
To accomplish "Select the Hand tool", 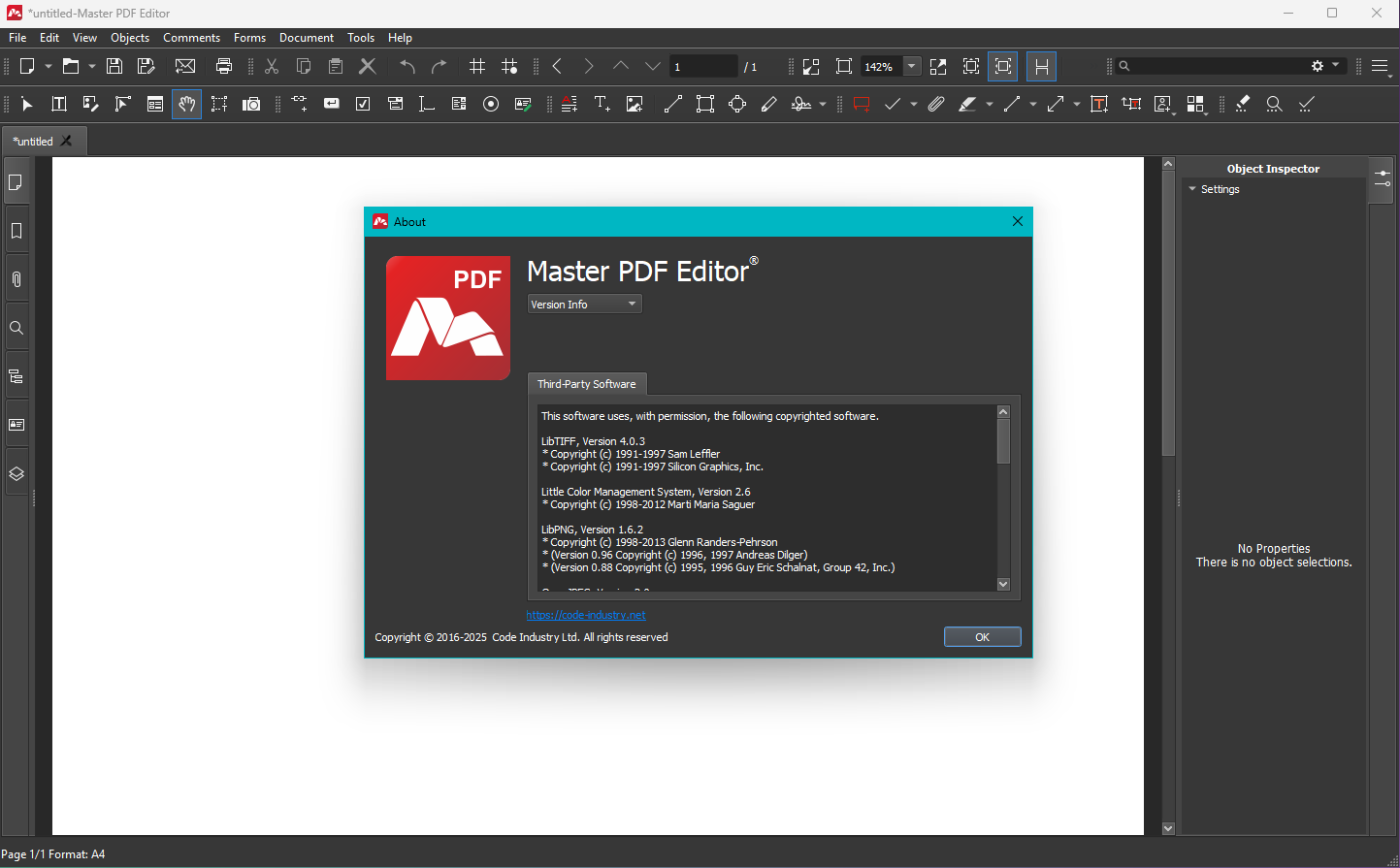I will coord(187,104).
